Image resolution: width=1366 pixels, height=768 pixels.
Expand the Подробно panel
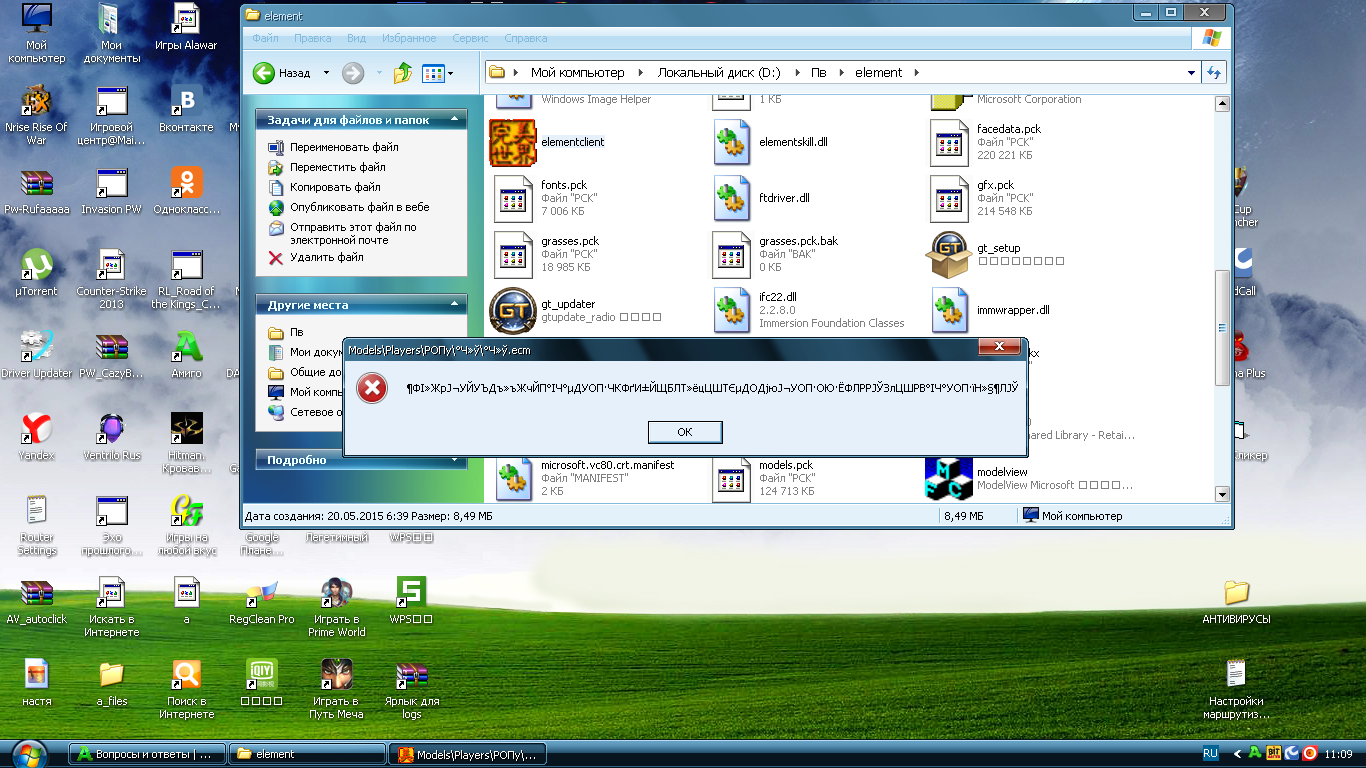tap(455, 460)
